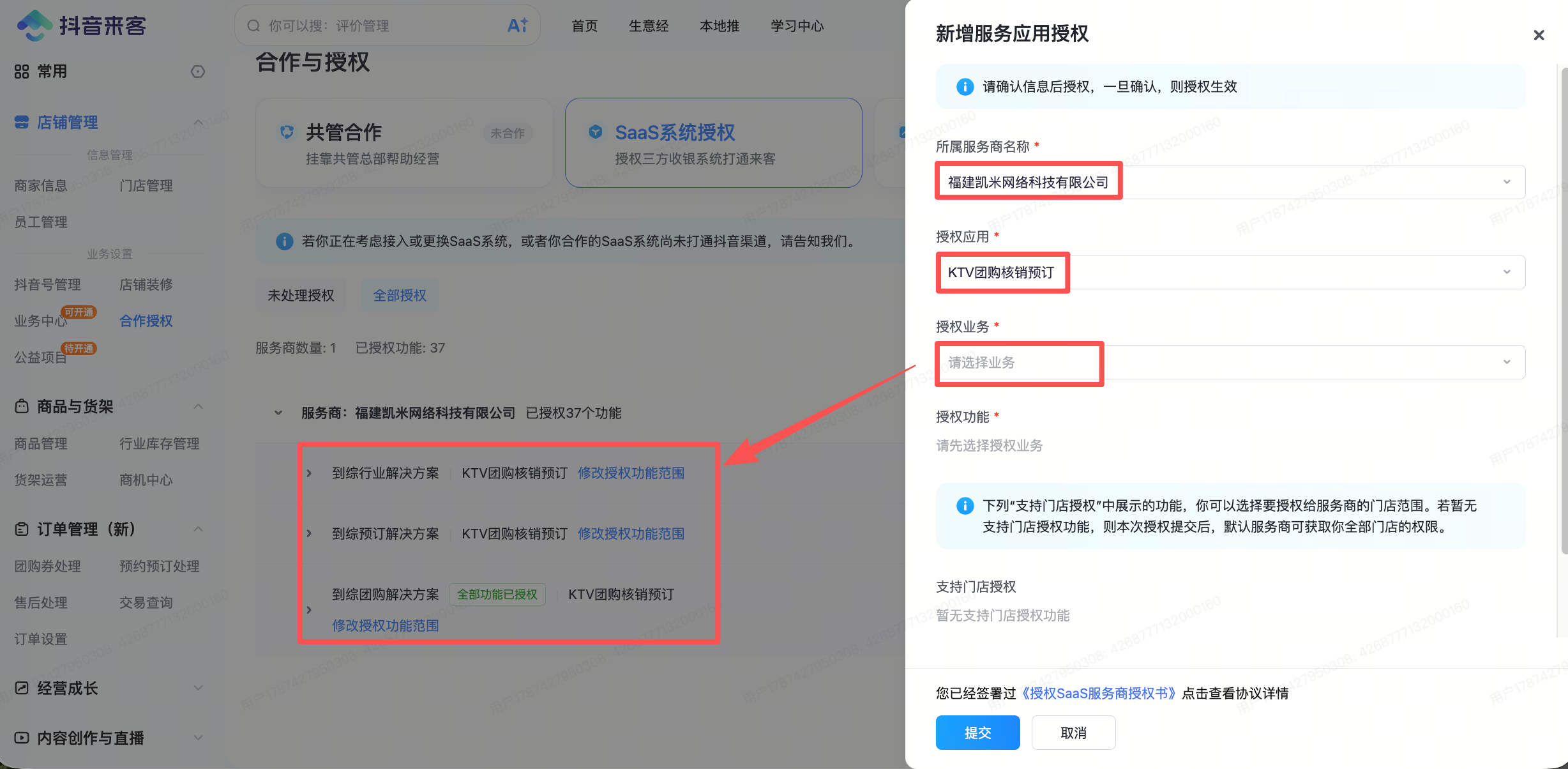1568x769 pixels.
Task: Select the 共管合作 card
Action: (404, 142)
